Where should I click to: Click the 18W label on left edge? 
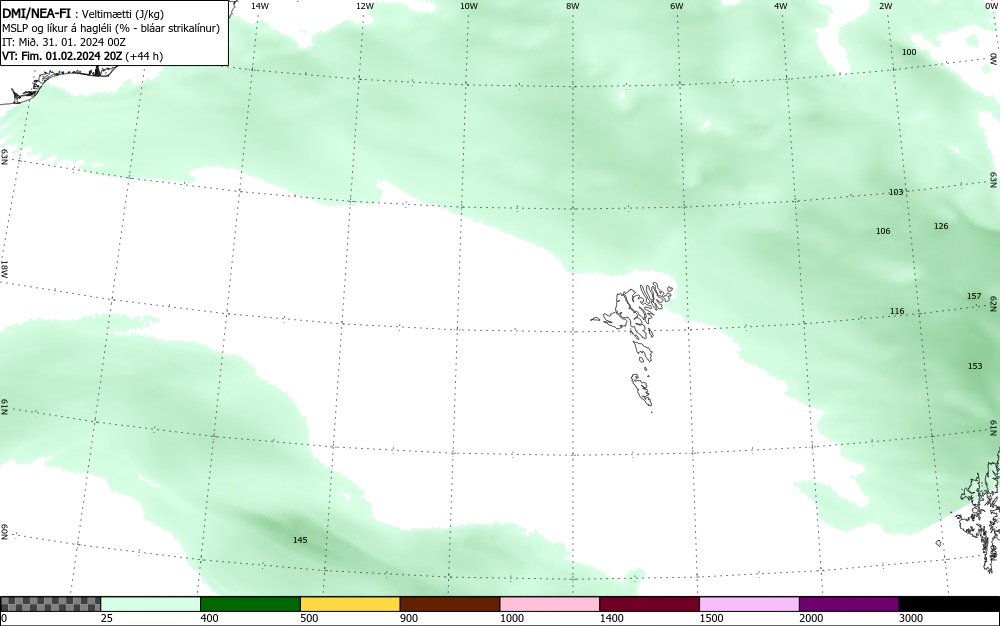4,268
